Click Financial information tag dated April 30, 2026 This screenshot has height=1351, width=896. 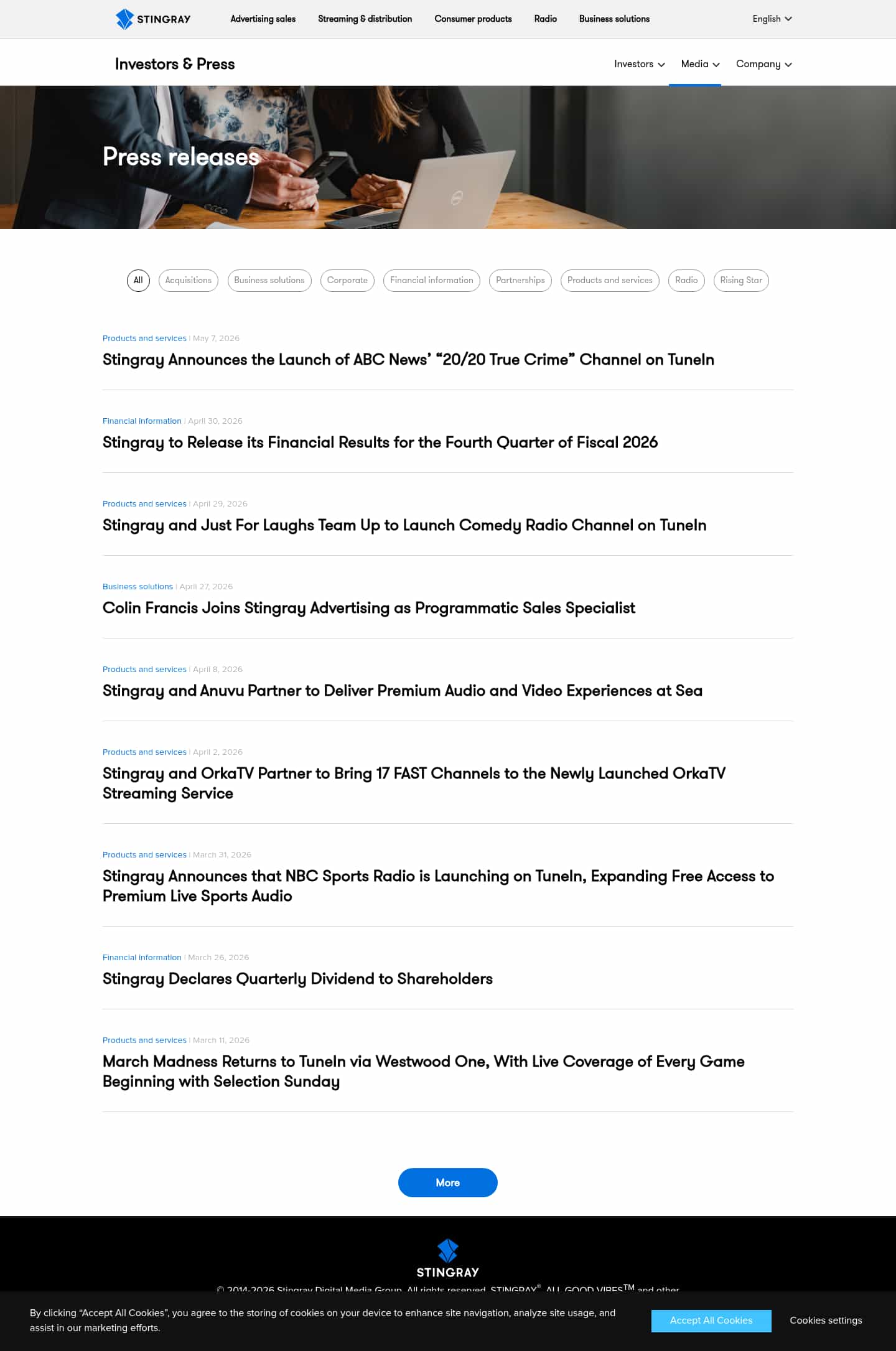coord(142,421)
